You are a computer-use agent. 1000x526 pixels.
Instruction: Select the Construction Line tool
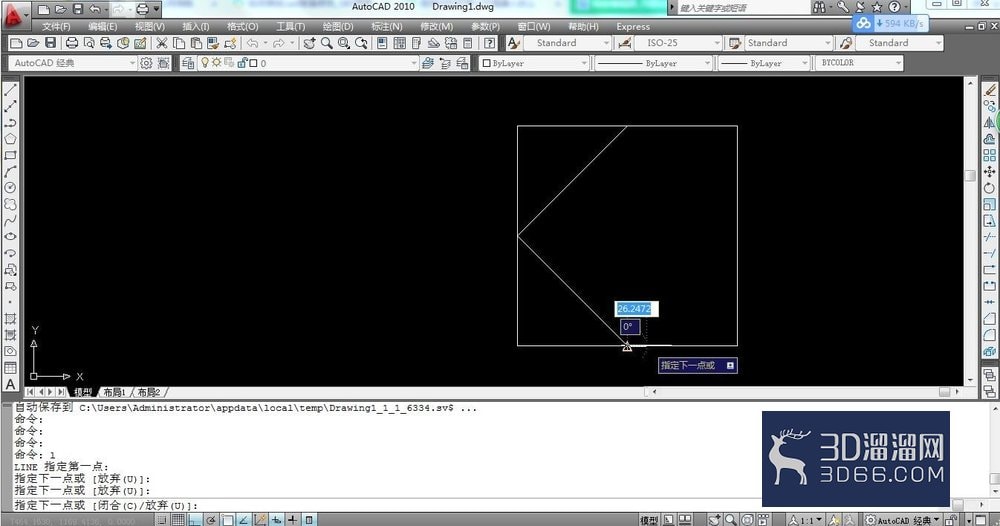pos(10,106)
